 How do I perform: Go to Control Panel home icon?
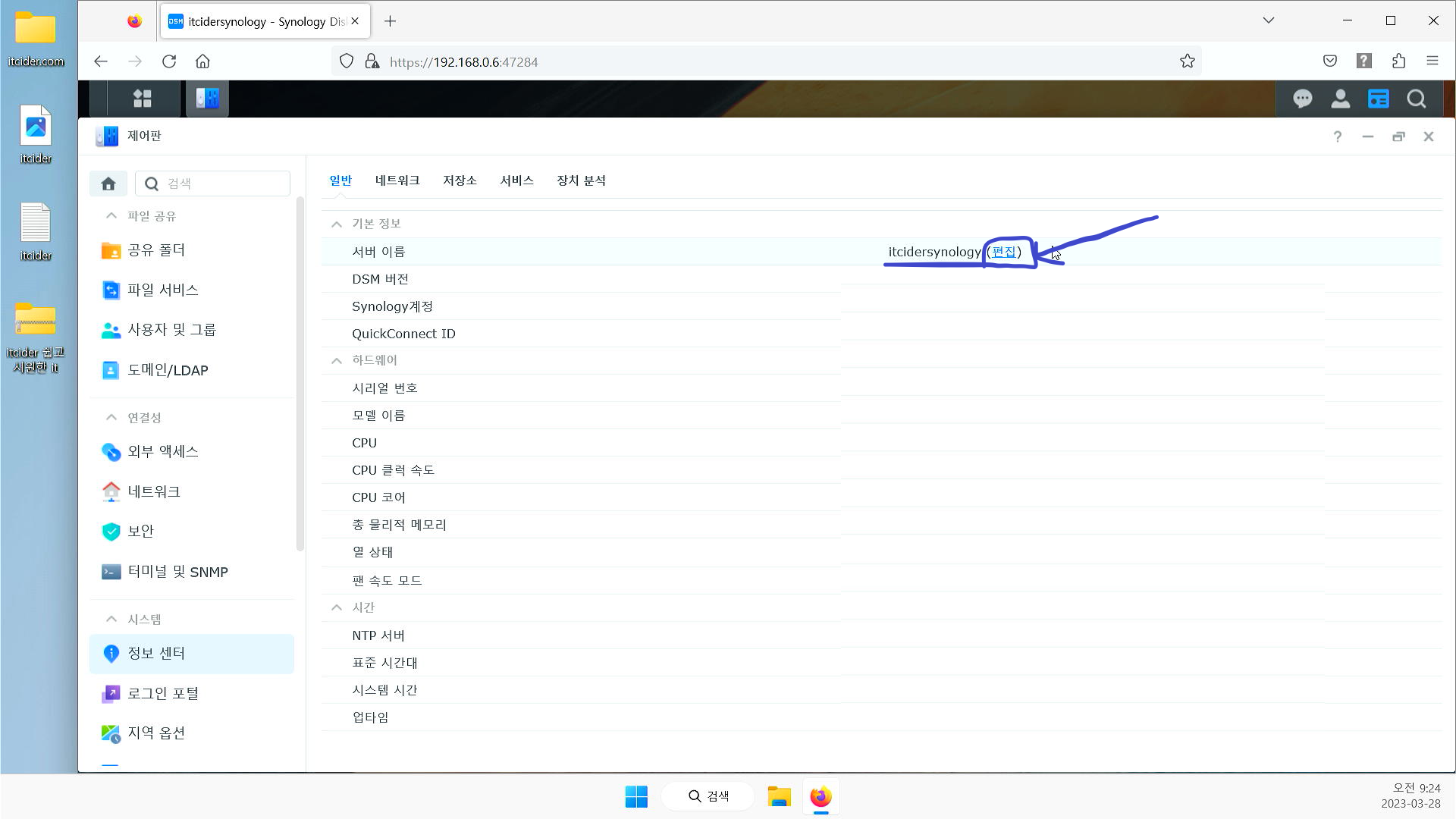pyautogui.click(x=108, y=184)
